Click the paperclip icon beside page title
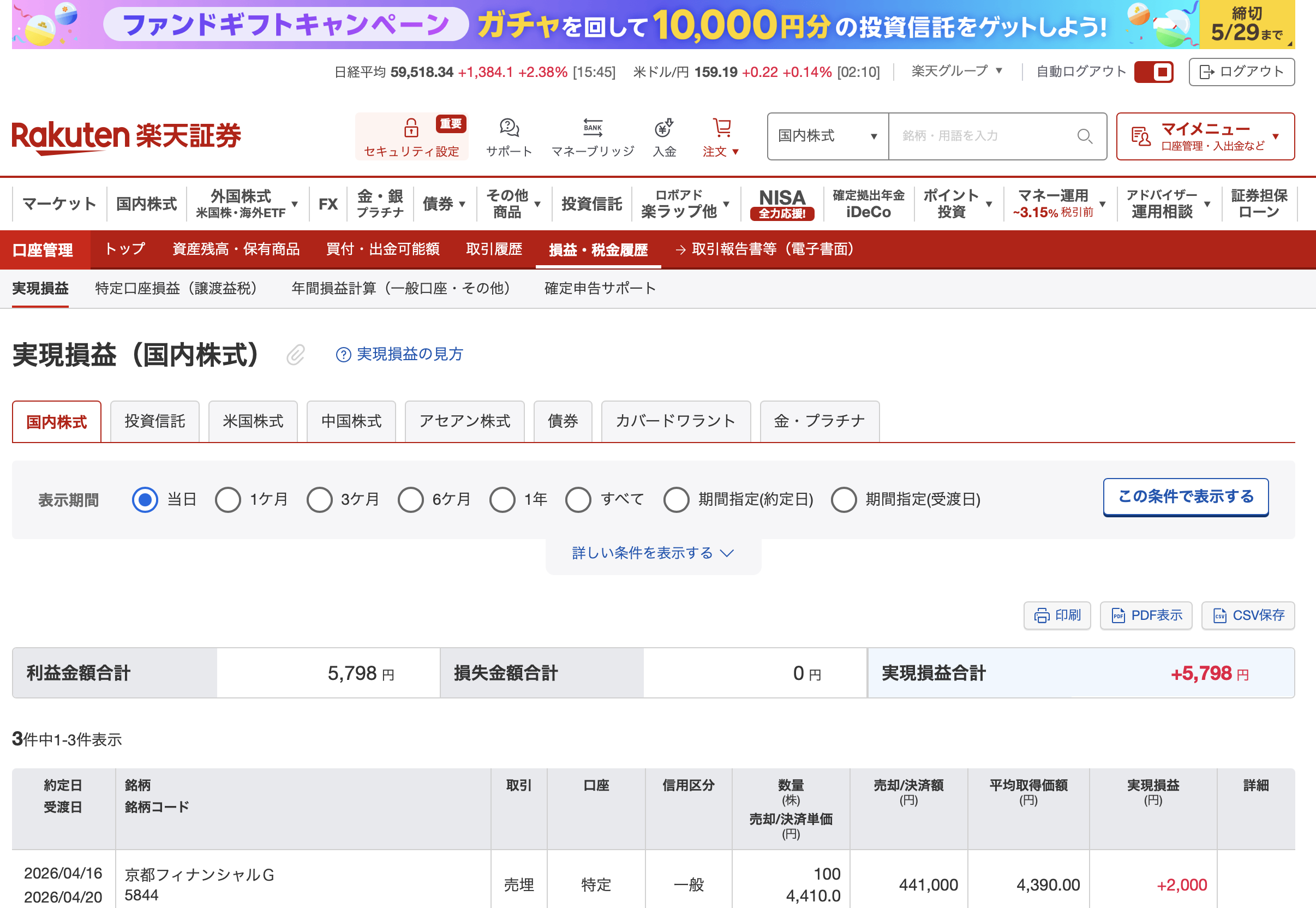Screen dimensions: 1316x908 (296, 355)
